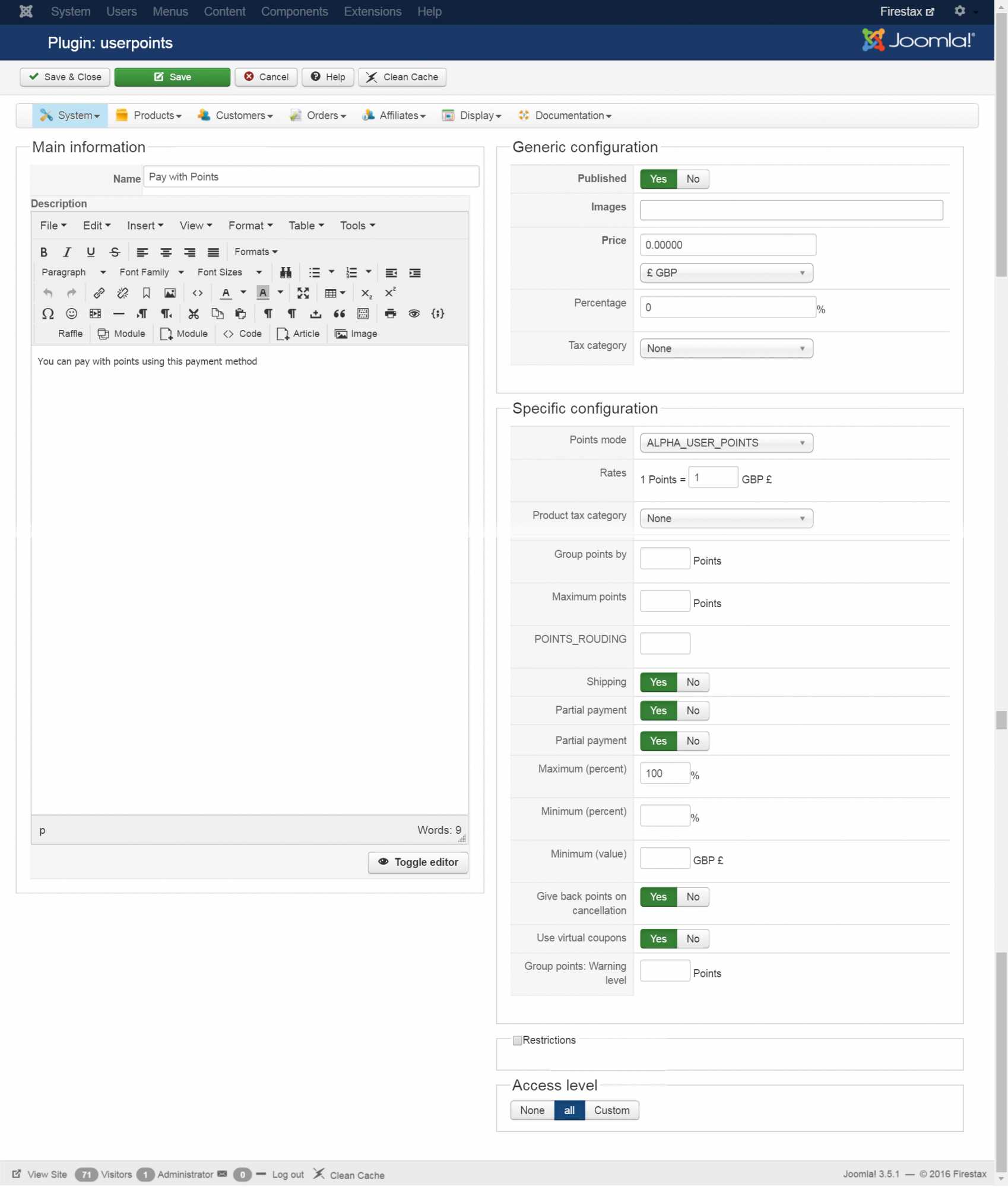Set Shipping to No
This screenshot has width=1008, height=1187.
[693, 683]
